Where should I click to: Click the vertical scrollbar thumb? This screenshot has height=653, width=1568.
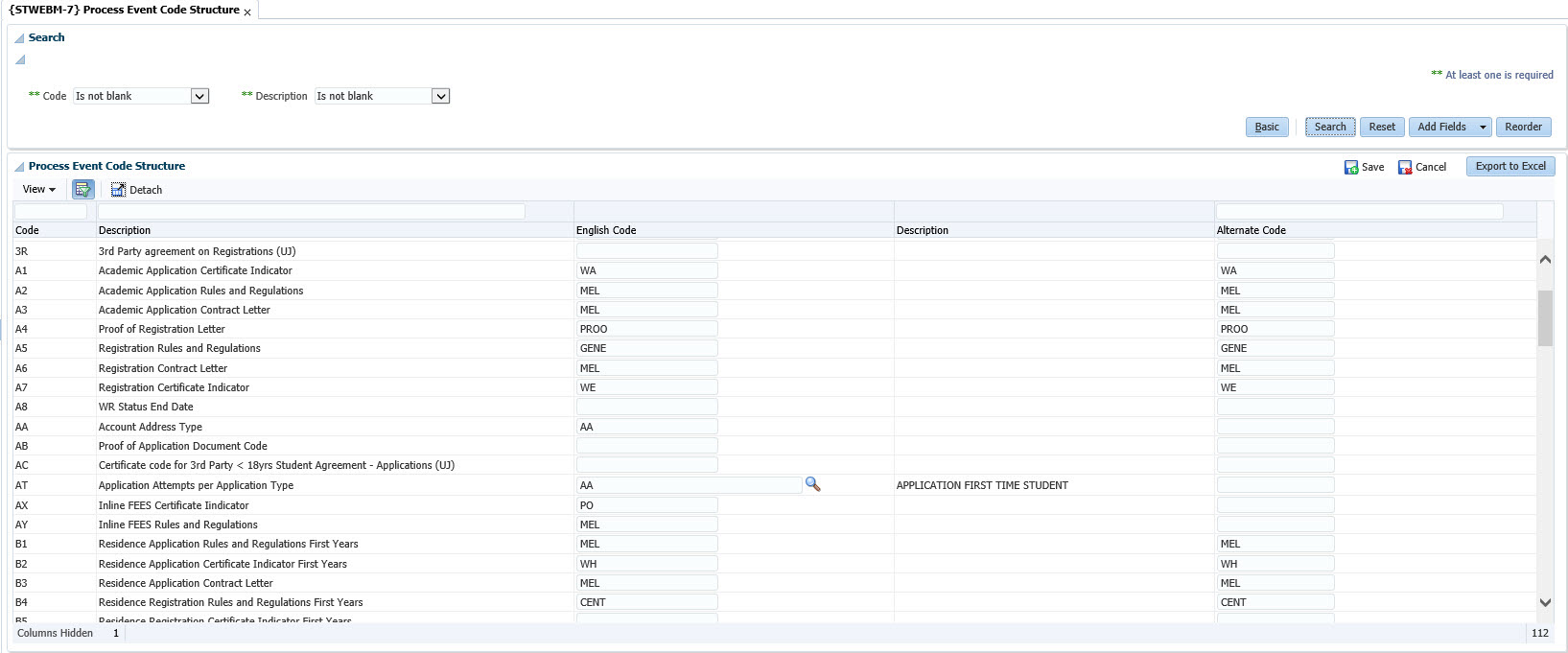(x=1545, y=317)
